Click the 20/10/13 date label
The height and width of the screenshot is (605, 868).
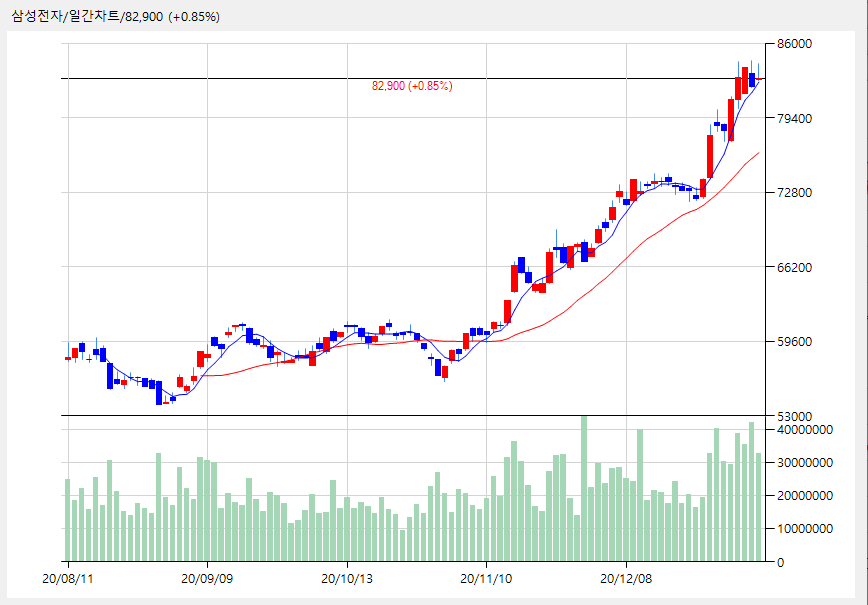tap(347, 579)
